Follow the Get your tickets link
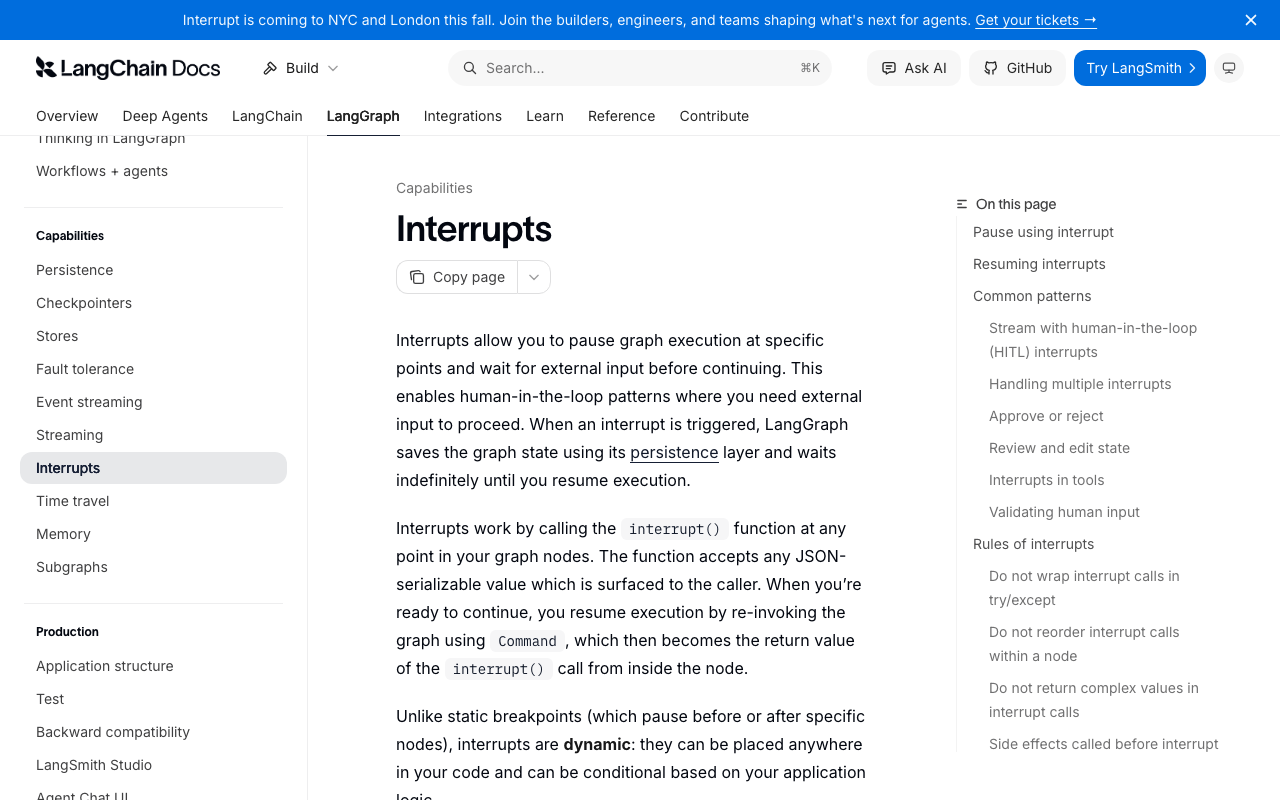Screen dimensions: 1280x800 click(1036, 20)
